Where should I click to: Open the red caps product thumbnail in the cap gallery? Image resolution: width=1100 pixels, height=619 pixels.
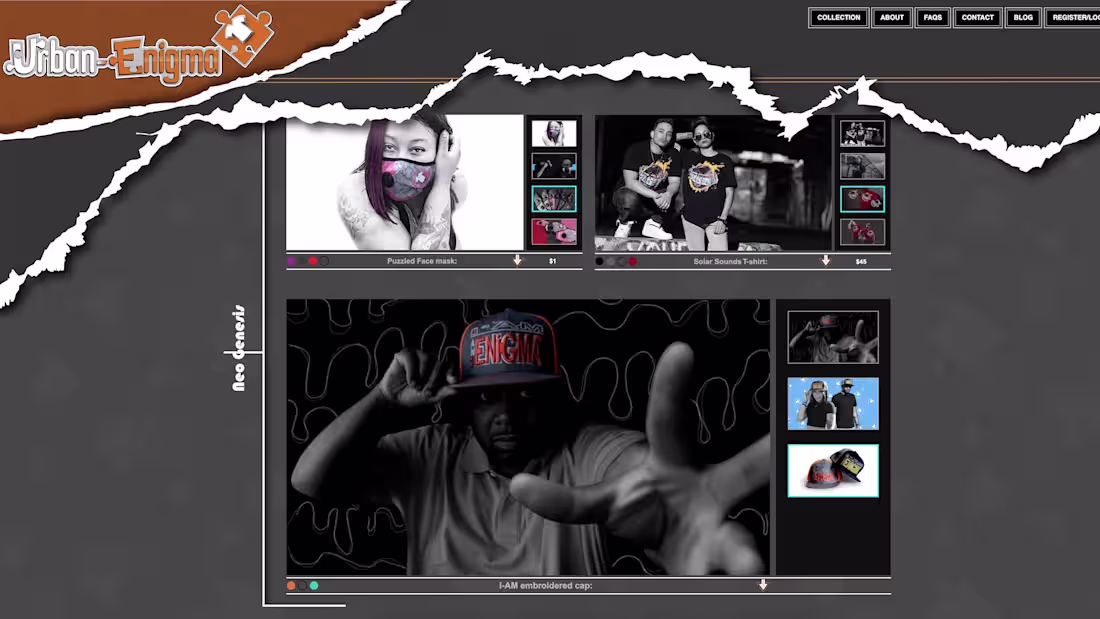pos(833,470)
